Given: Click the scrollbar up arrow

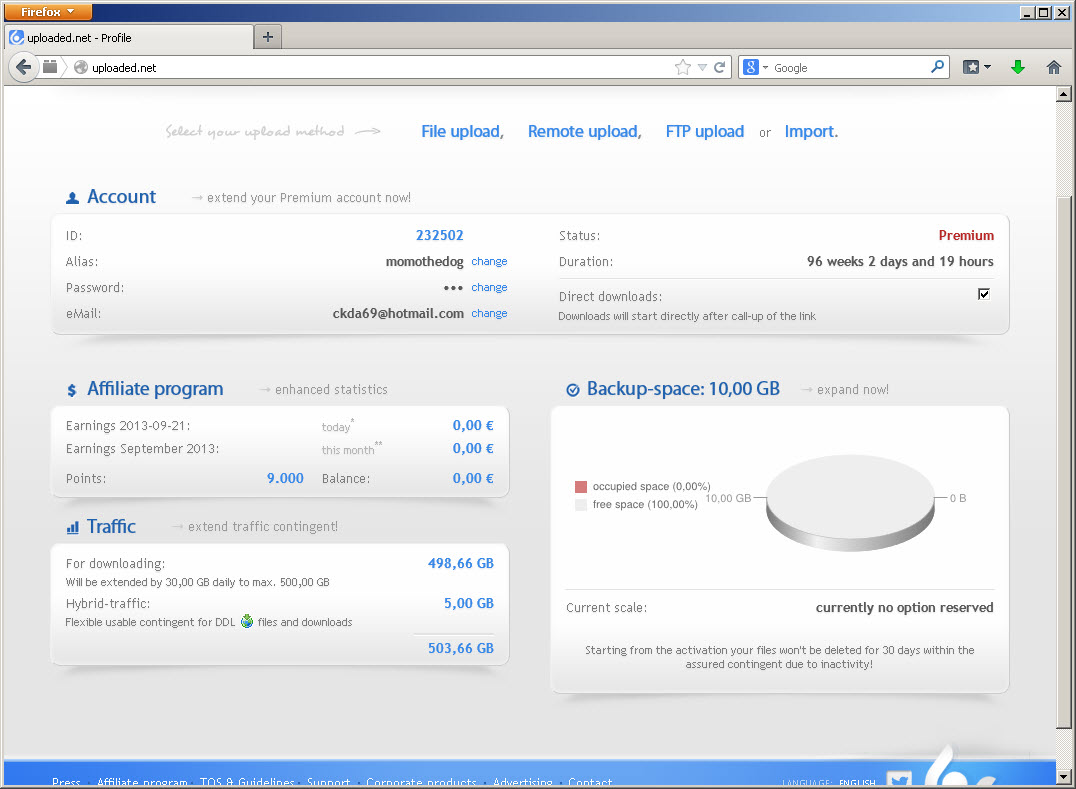Looking at the screenshot, I should pyautogui.click(x=1064, y=94).
